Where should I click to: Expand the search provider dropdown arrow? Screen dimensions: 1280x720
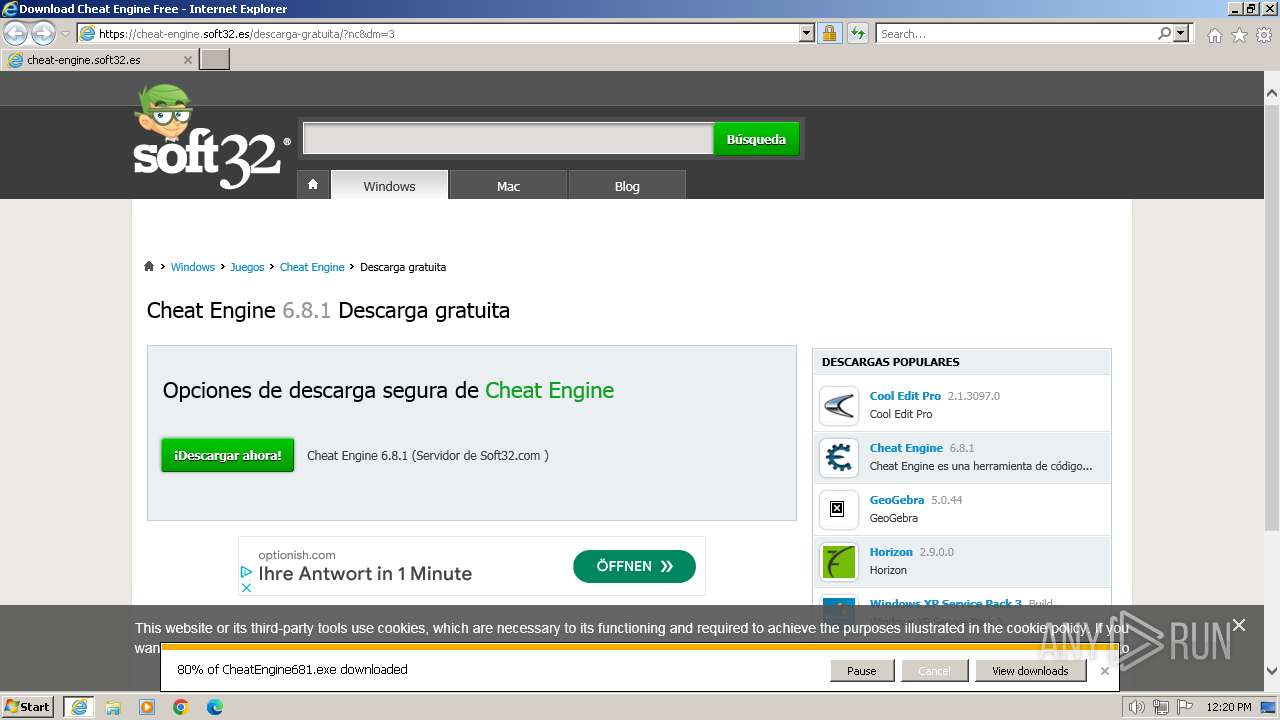coord(1182,33)
